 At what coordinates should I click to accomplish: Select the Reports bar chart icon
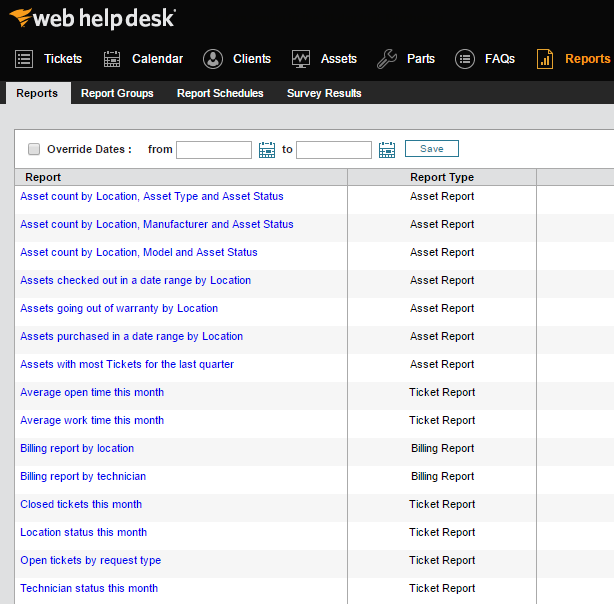pos(545,59)
